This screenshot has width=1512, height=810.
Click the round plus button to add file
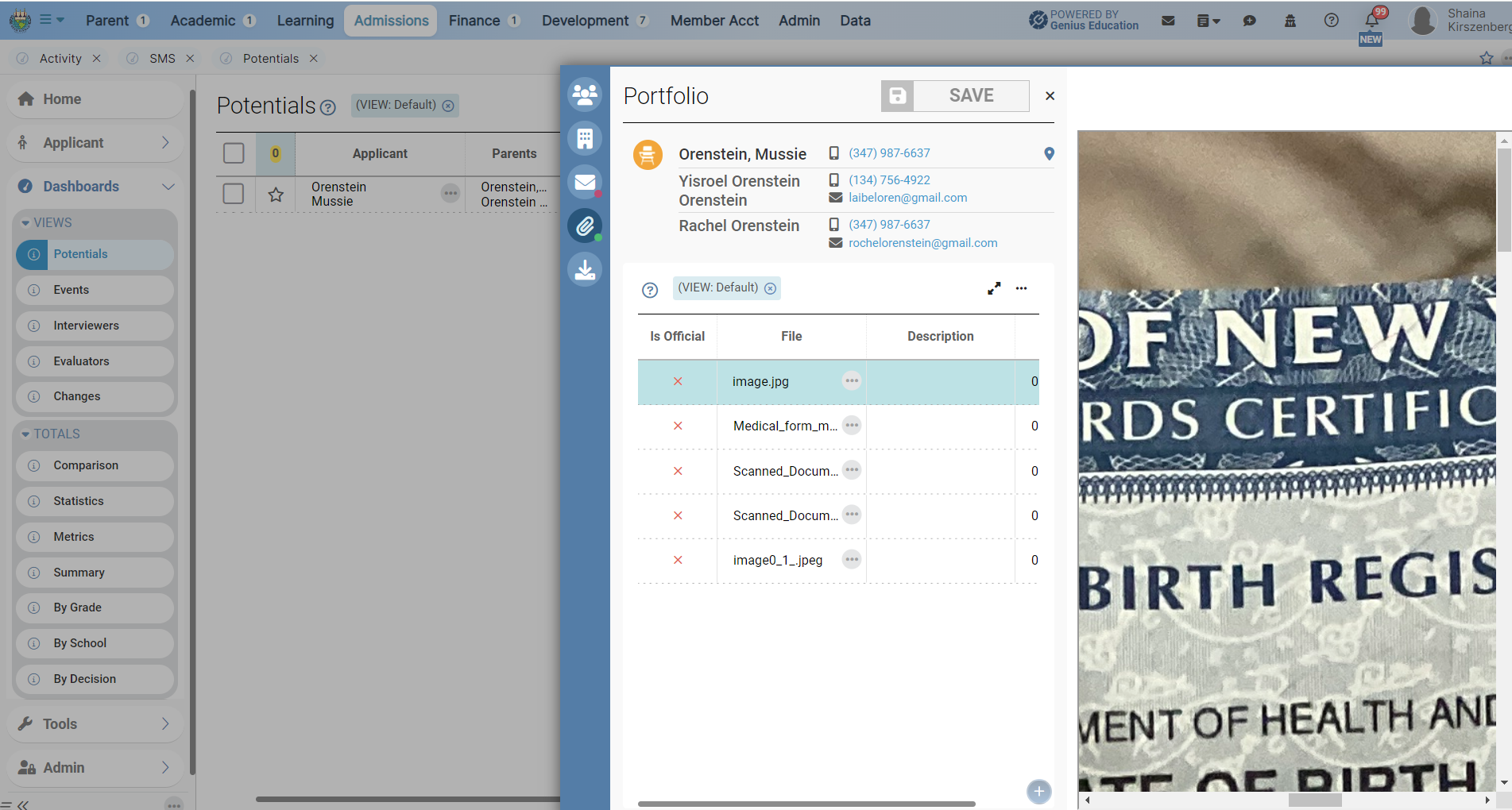coord(1038,791)
